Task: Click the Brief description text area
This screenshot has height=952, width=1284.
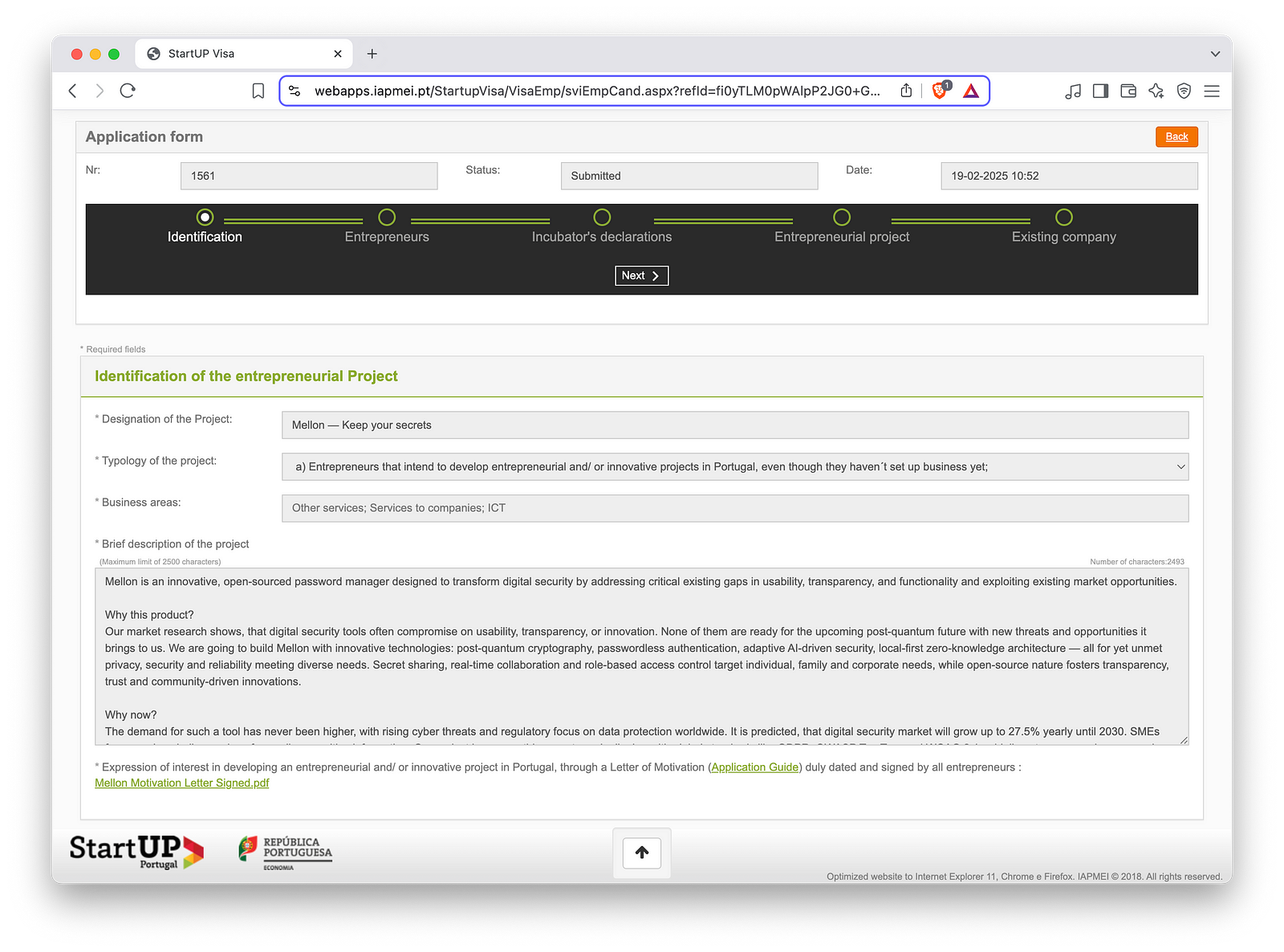Action: tap(642, 657)
